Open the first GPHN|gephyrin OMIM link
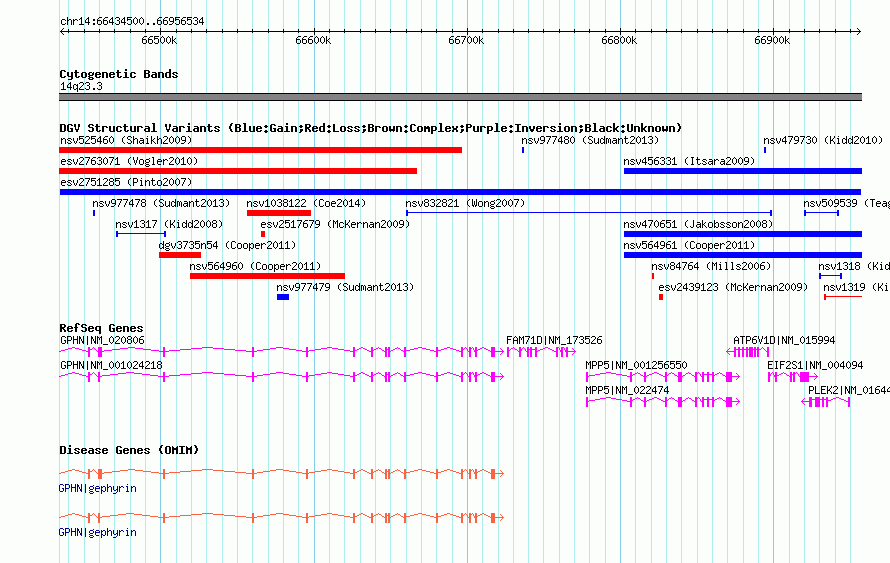Image resolution: width=890 pixels, height=563 pixels. click(x=98, y=489)
